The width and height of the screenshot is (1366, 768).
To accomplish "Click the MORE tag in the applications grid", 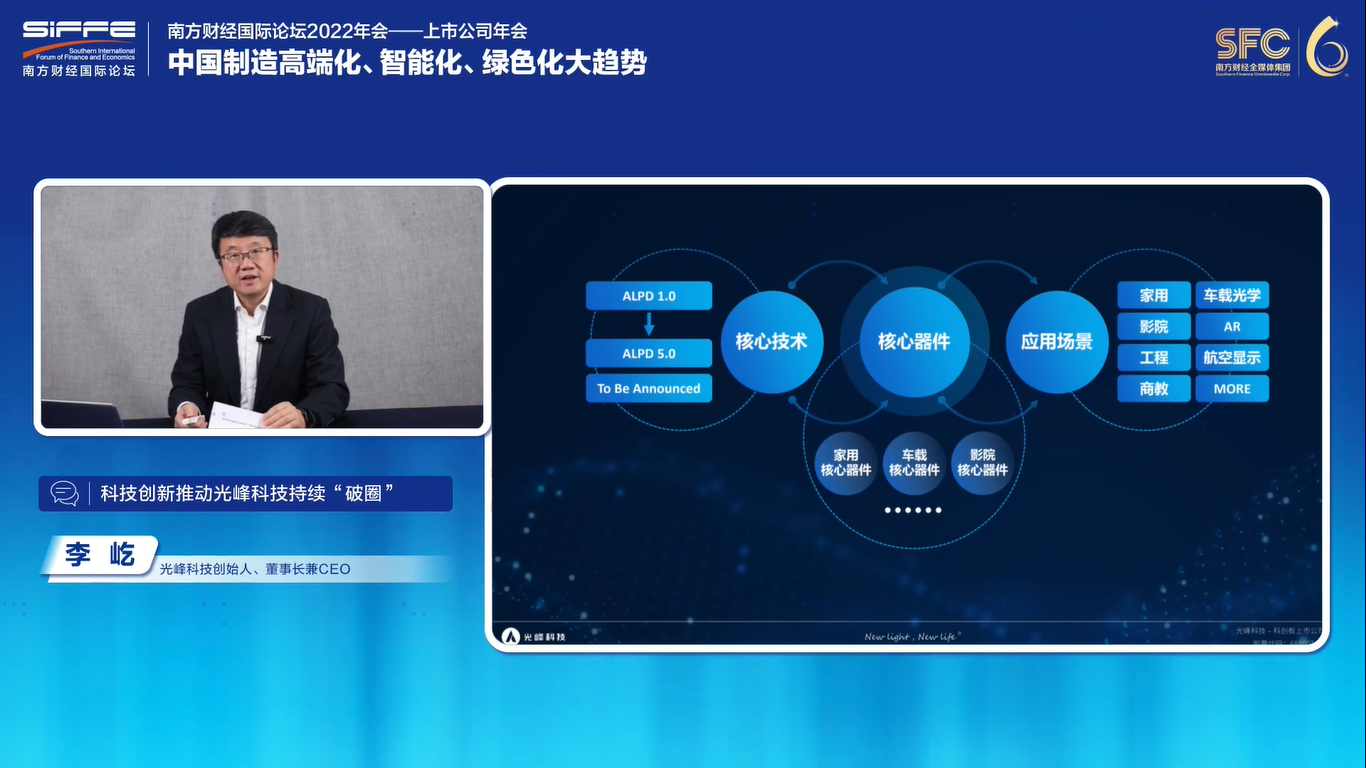I will (1232, 388).
